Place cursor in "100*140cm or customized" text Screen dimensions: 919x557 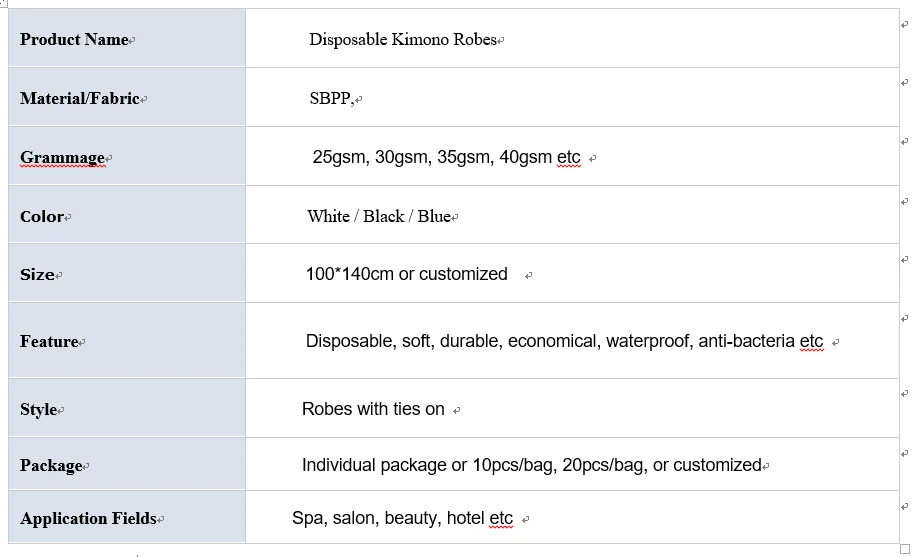coord(406,274)
